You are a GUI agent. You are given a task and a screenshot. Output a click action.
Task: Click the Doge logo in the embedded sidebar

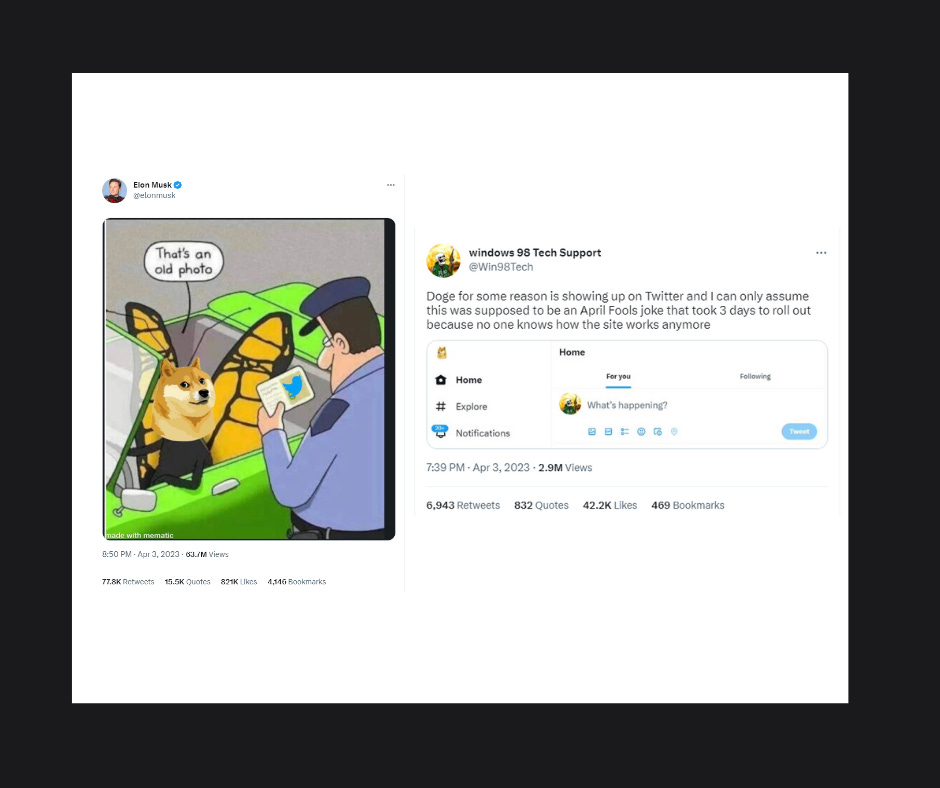coord(442,353)
